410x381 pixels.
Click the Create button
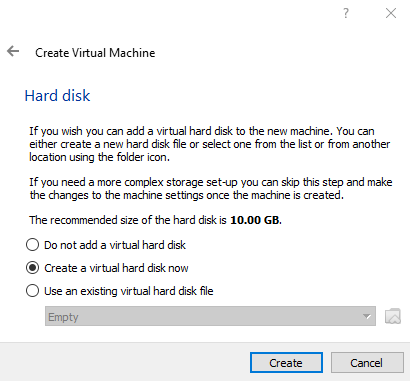pos(286,363)
